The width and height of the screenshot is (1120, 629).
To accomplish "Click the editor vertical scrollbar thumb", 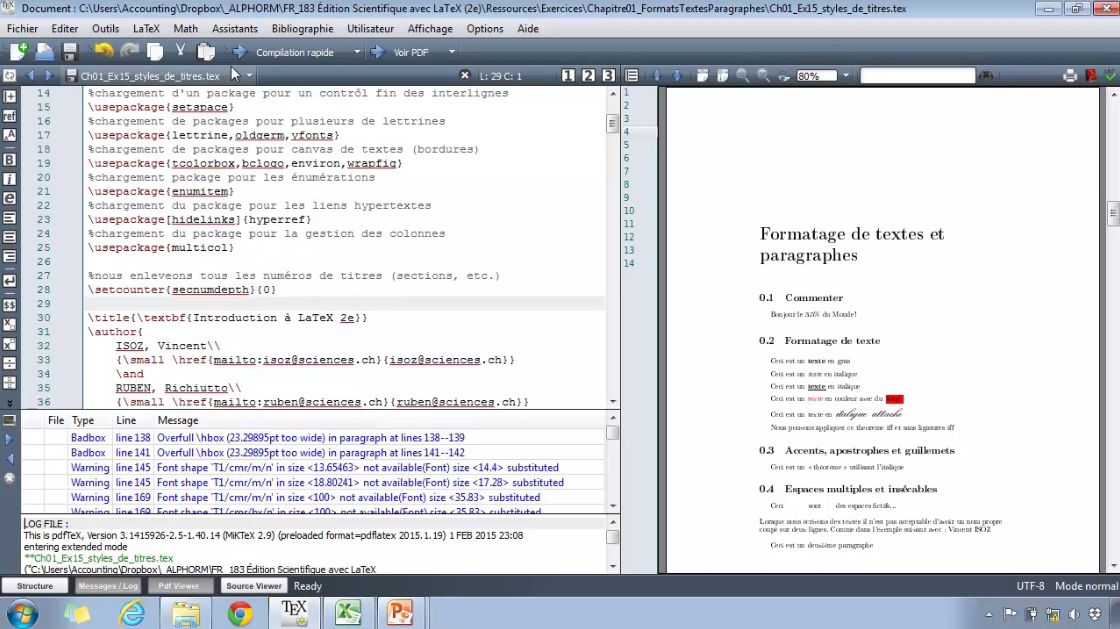I will click(x=612, y=123).
